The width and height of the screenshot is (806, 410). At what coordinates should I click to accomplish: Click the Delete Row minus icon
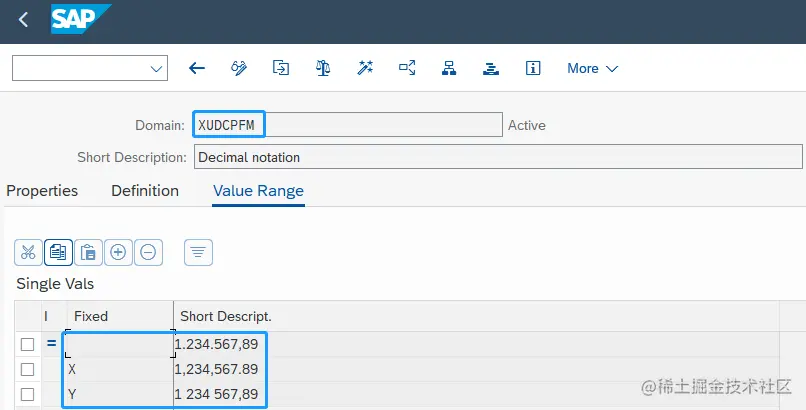click(148, 252)
